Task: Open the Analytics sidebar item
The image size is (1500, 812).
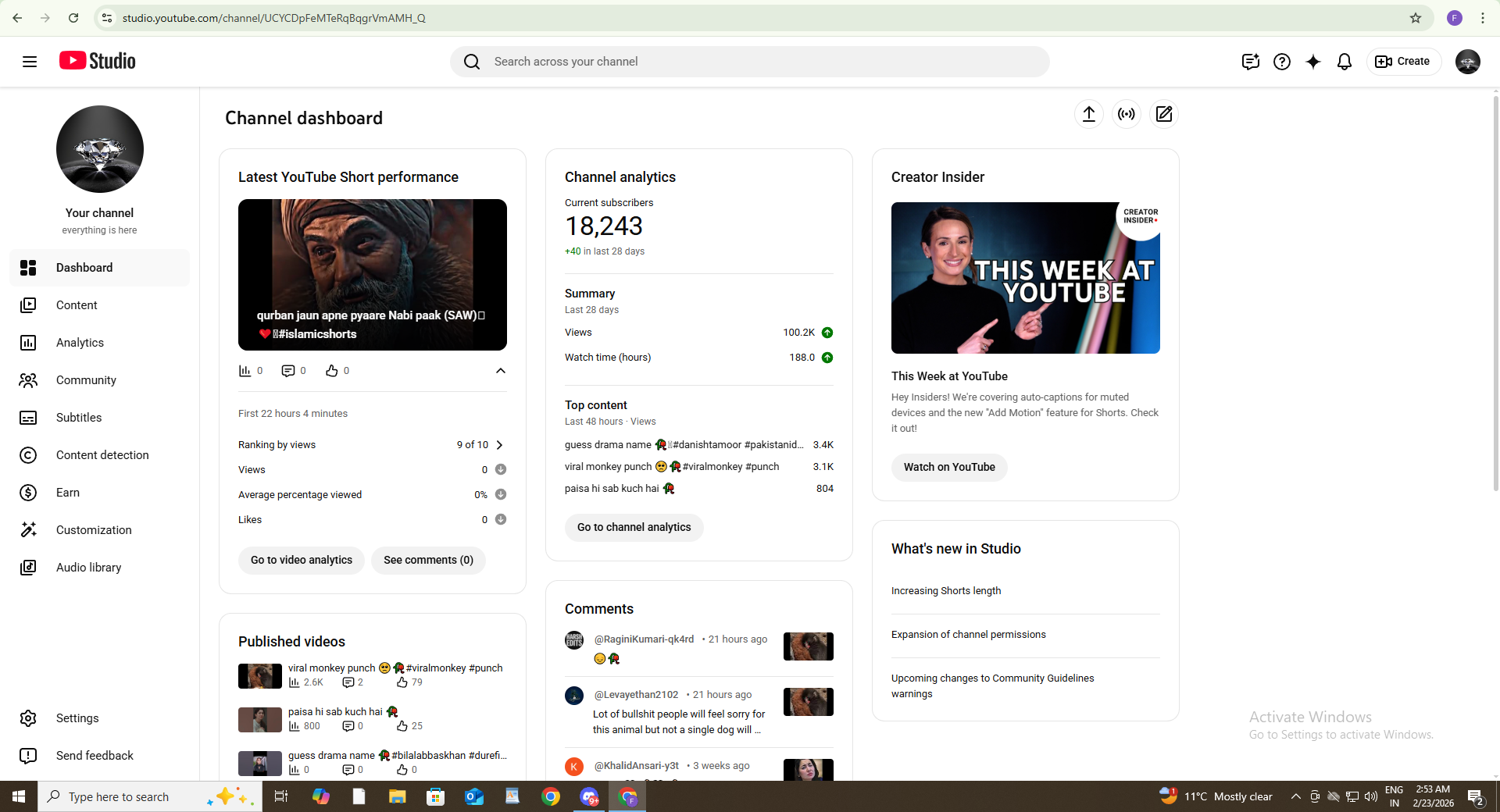Action: click(80, 343)
